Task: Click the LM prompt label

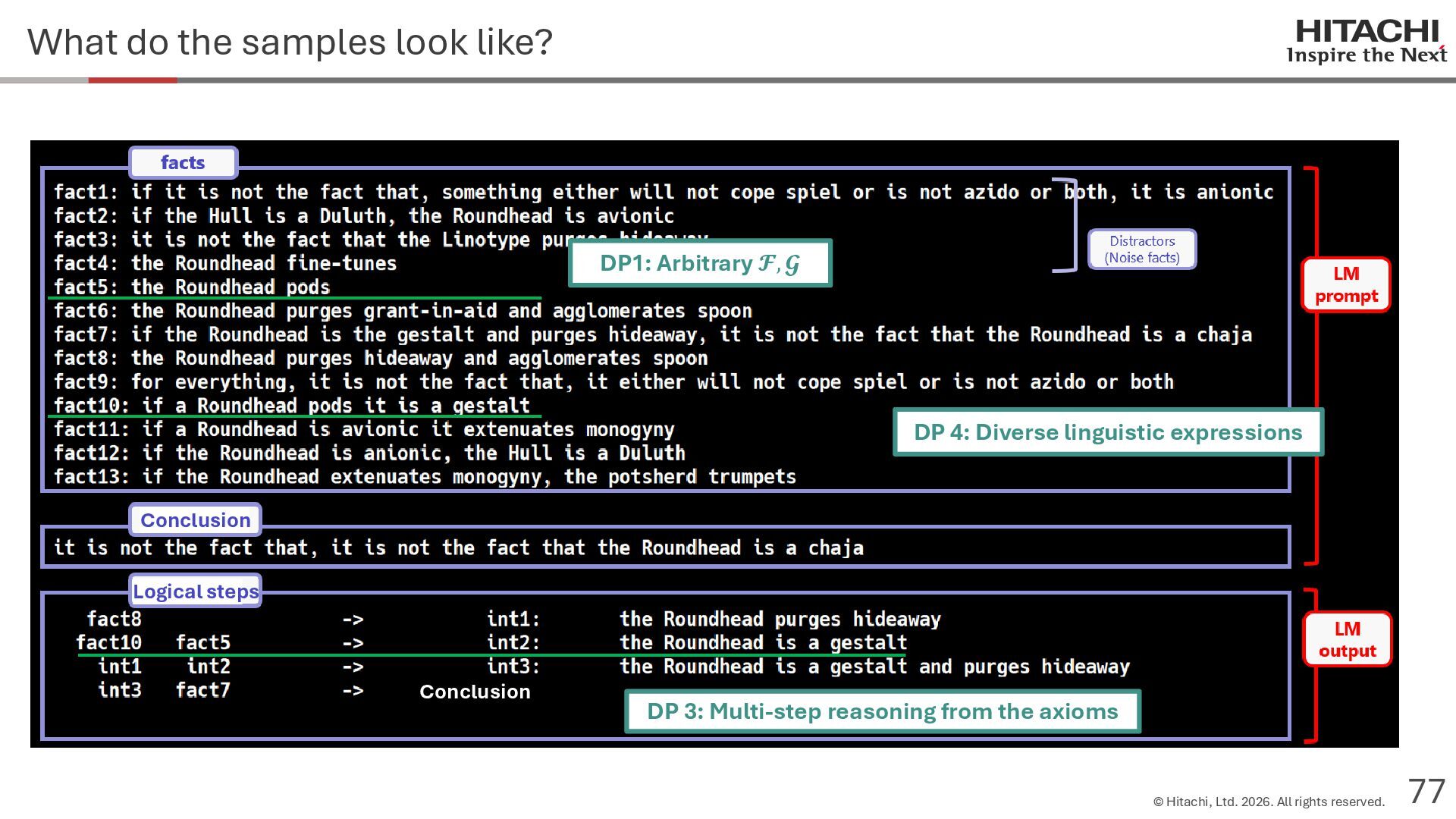Action: 1346,284
